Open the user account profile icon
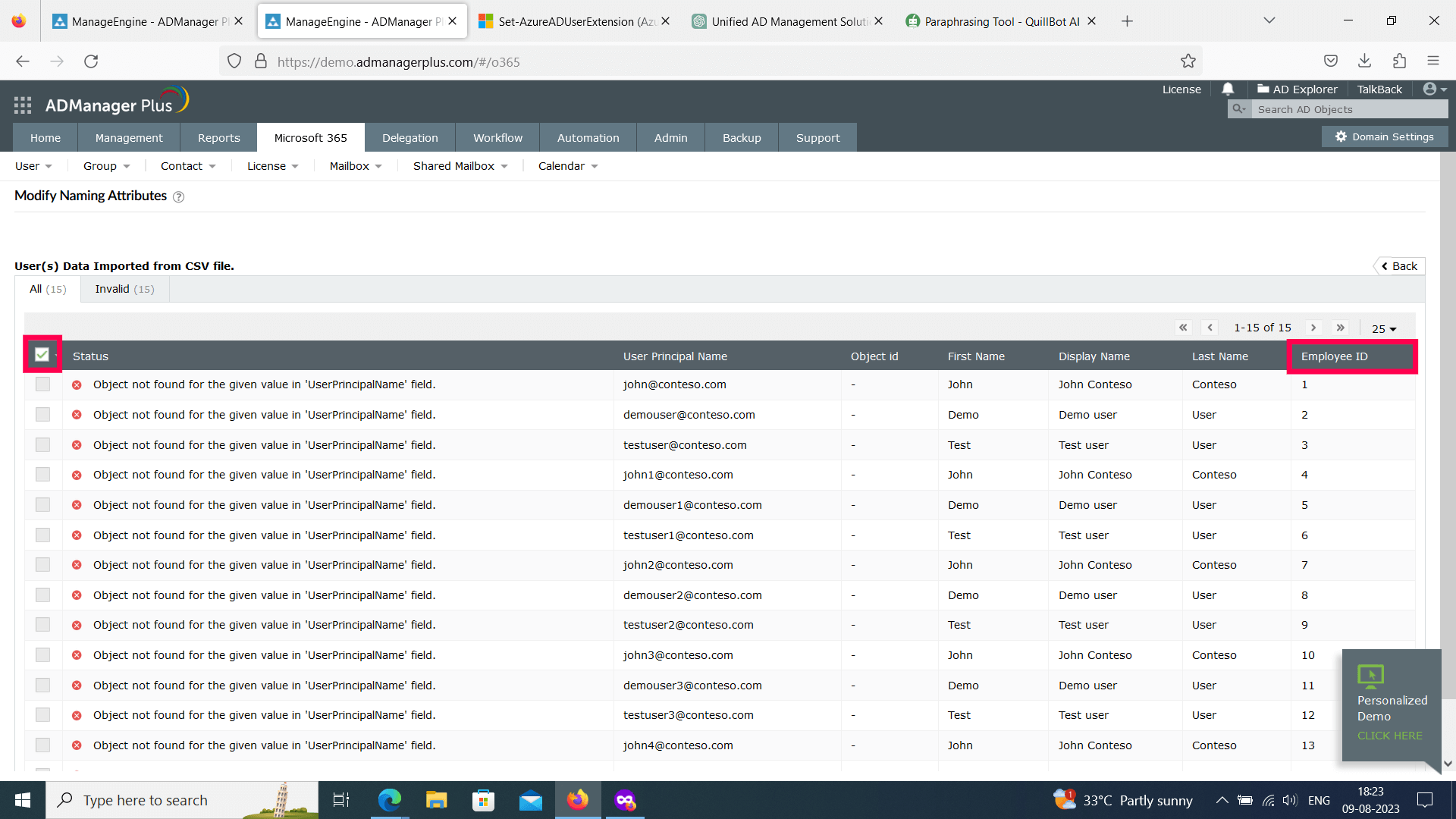Screen dimensions: 1456x819 pyautogui.click(x=1430, y=89)
